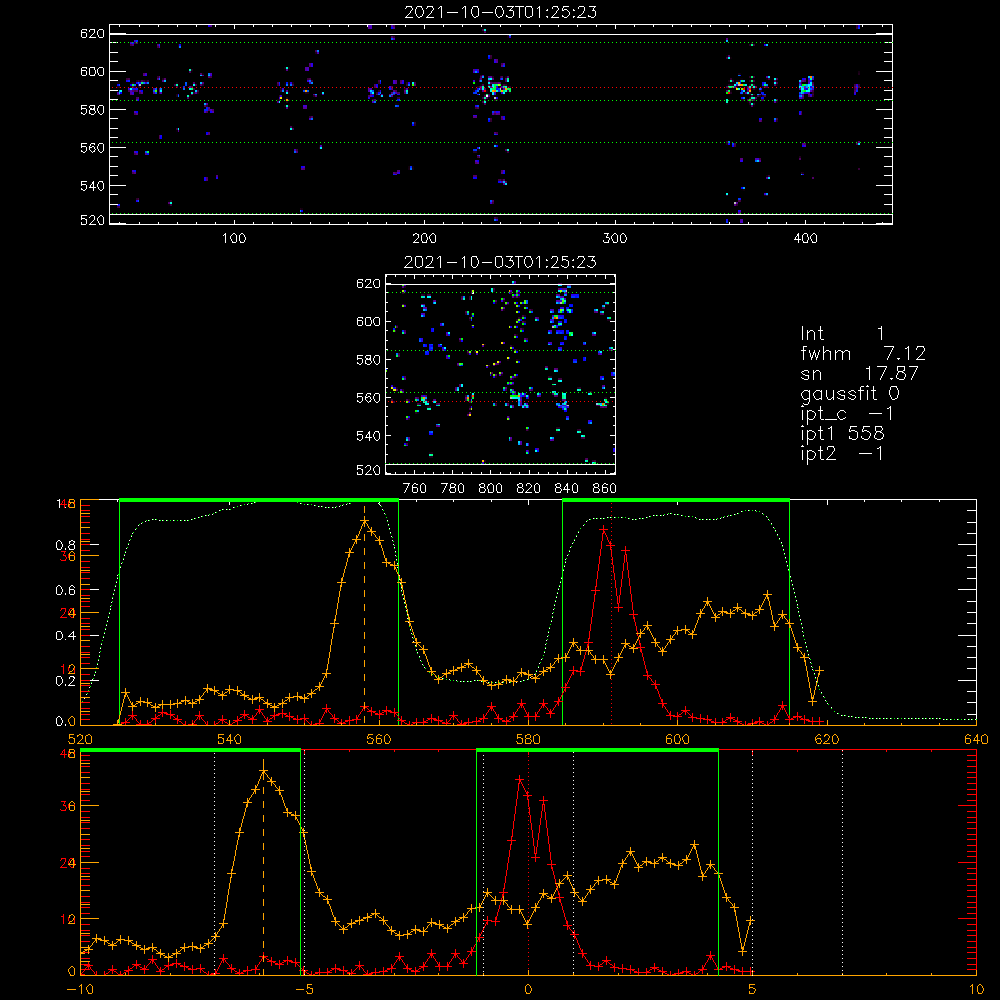Click the 540 y-axis label of top plot
Image resolution: width=1000 pixels, height=1000 pixels.
tap(92, 186)
